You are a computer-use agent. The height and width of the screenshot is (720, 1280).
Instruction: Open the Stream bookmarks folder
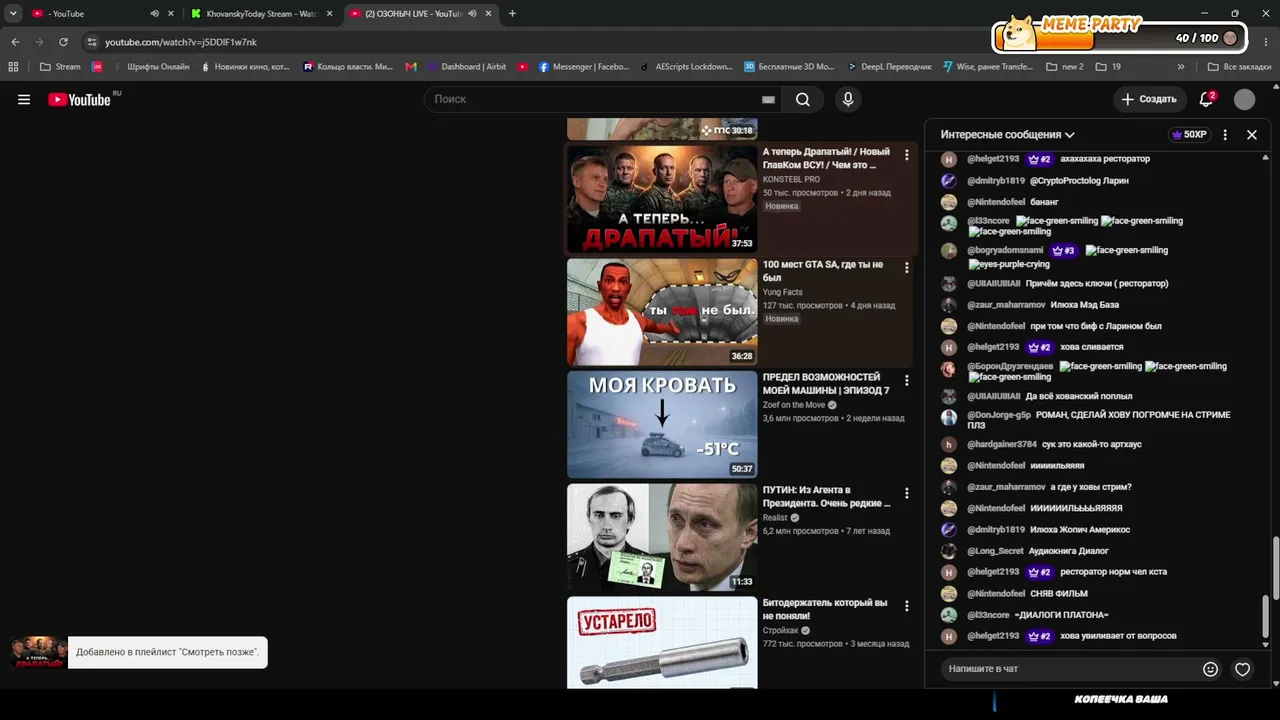tap(60, 67)
